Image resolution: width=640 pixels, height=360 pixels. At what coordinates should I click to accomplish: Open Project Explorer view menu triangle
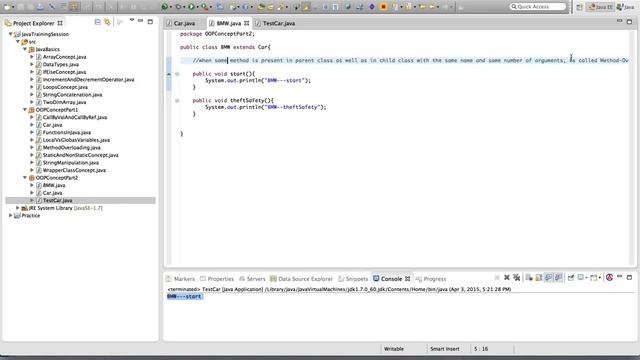coord(132,20)
